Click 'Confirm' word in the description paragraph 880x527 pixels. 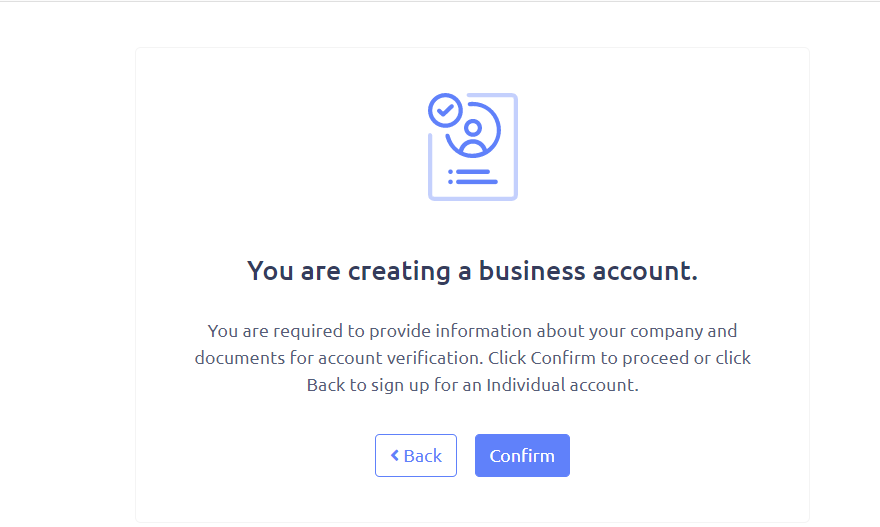click(x=563, y=358)
